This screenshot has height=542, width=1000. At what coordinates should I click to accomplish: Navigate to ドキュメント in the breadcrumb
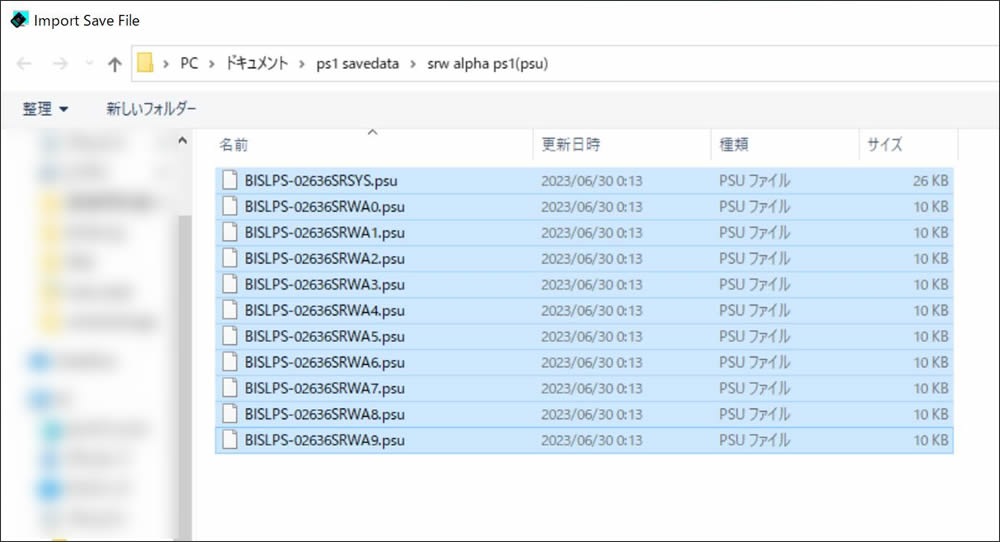256,64
